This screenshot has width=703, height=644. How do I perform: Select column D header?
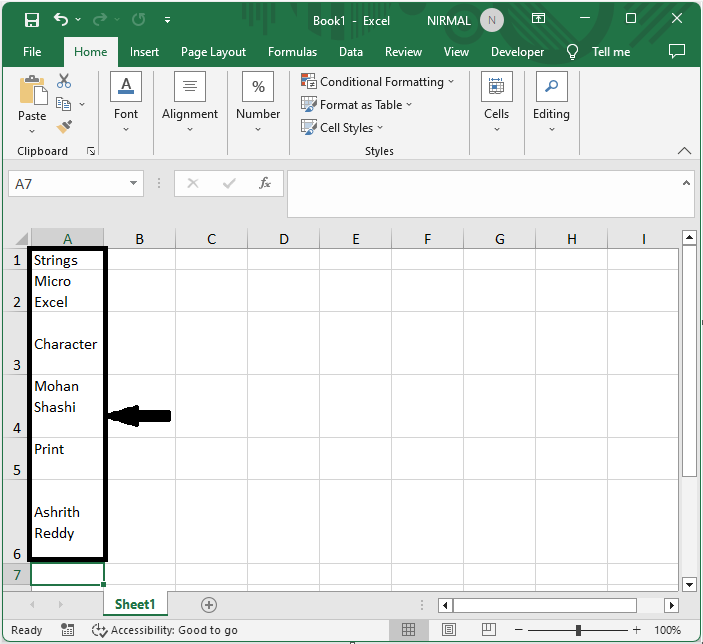click(283, 238)
